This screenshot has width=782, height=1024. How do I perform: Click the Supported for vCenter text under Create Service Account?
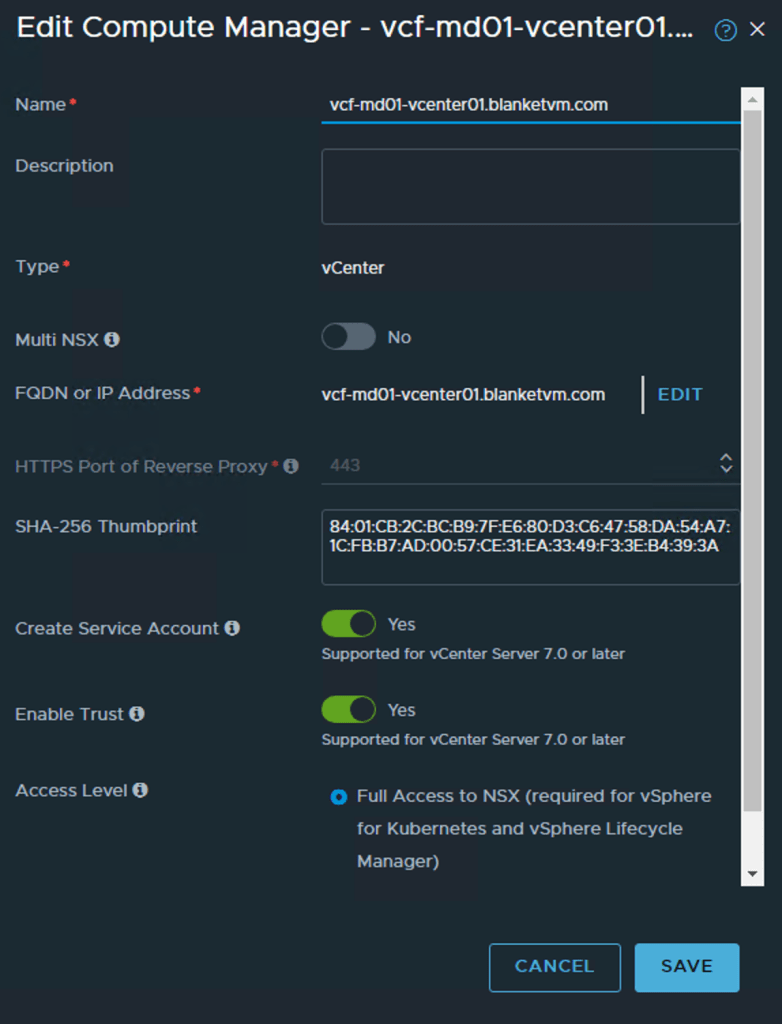[473, 654]
